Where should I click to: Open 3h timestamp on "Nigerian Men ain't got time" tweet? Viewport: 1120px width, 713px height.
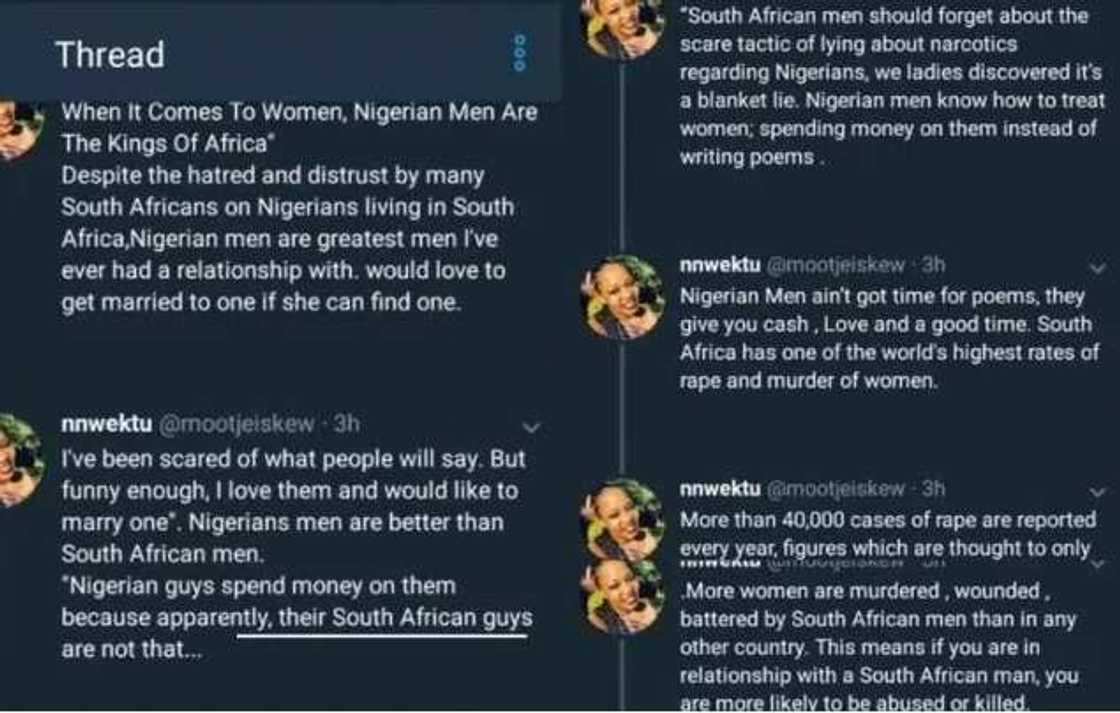pyautogui.click(x=933, y=266)
